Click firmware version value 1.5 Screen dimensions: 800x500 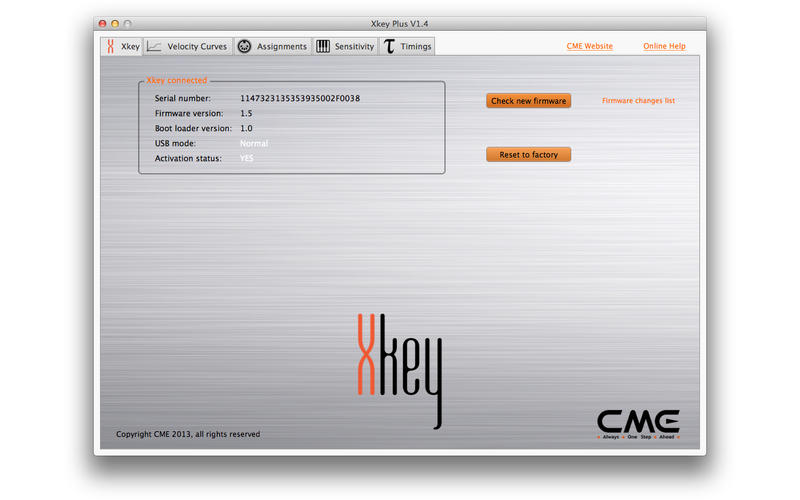coord(246,113)
